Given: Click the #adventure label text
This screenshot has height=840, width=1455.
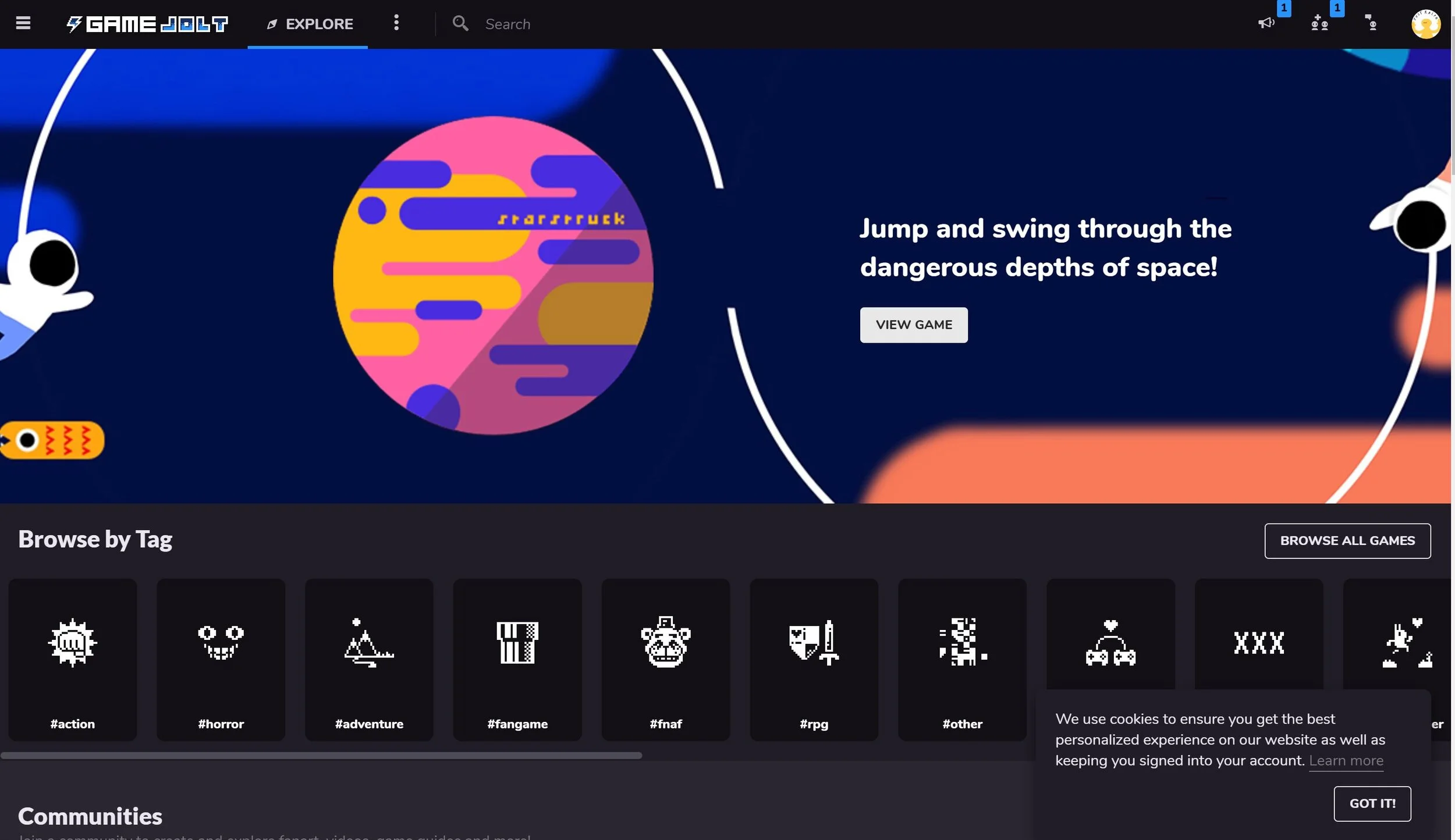Looking at the screenshot, I should pos(369,724).
